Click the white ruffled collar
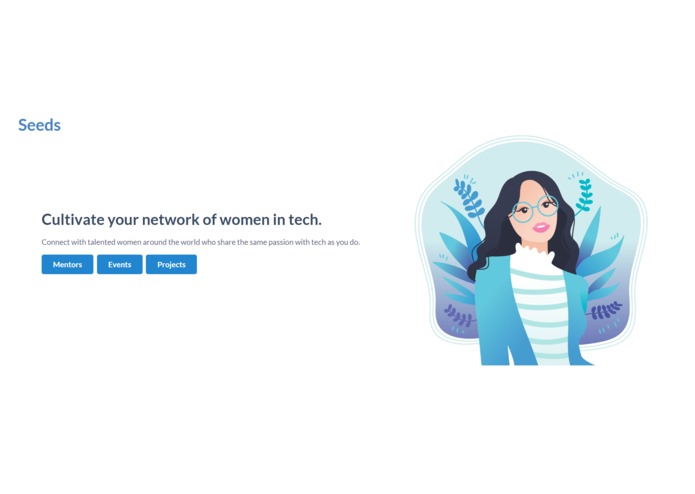 535,255
